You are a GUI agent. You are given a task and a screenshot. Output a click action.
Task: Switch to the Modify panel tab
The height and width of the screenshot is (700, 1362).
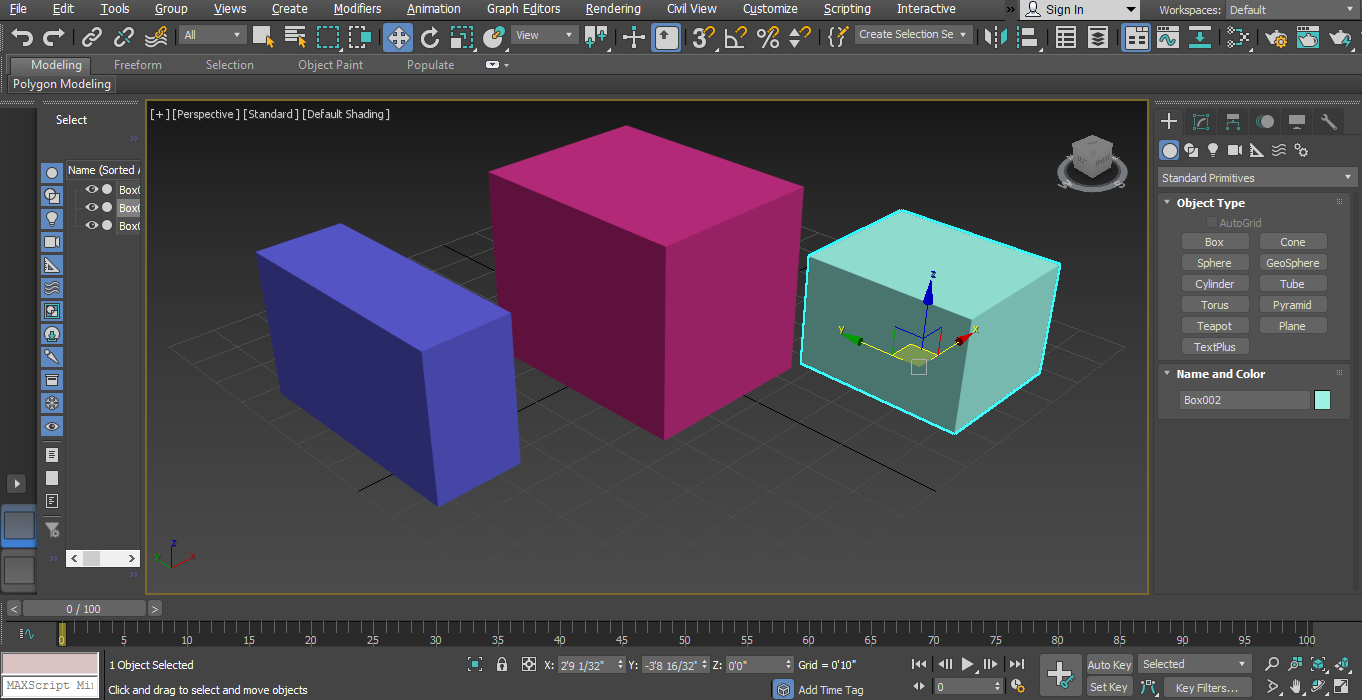(x=1201, y=122)
